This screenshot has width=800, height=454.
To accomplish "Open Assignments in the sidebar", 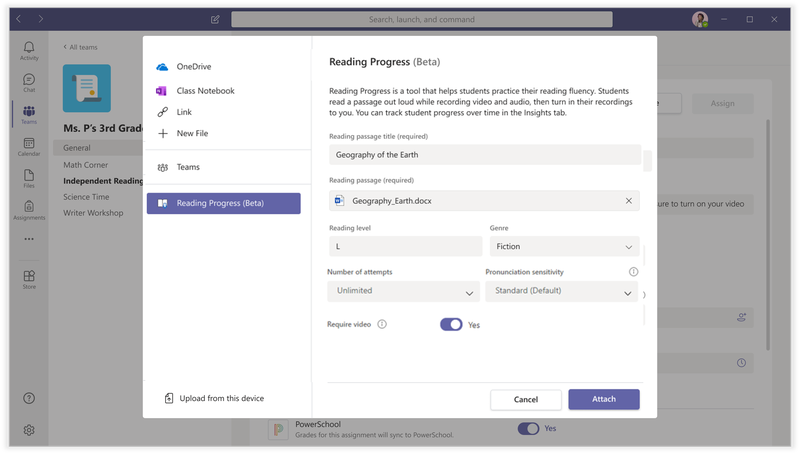I will coord(29,210).
